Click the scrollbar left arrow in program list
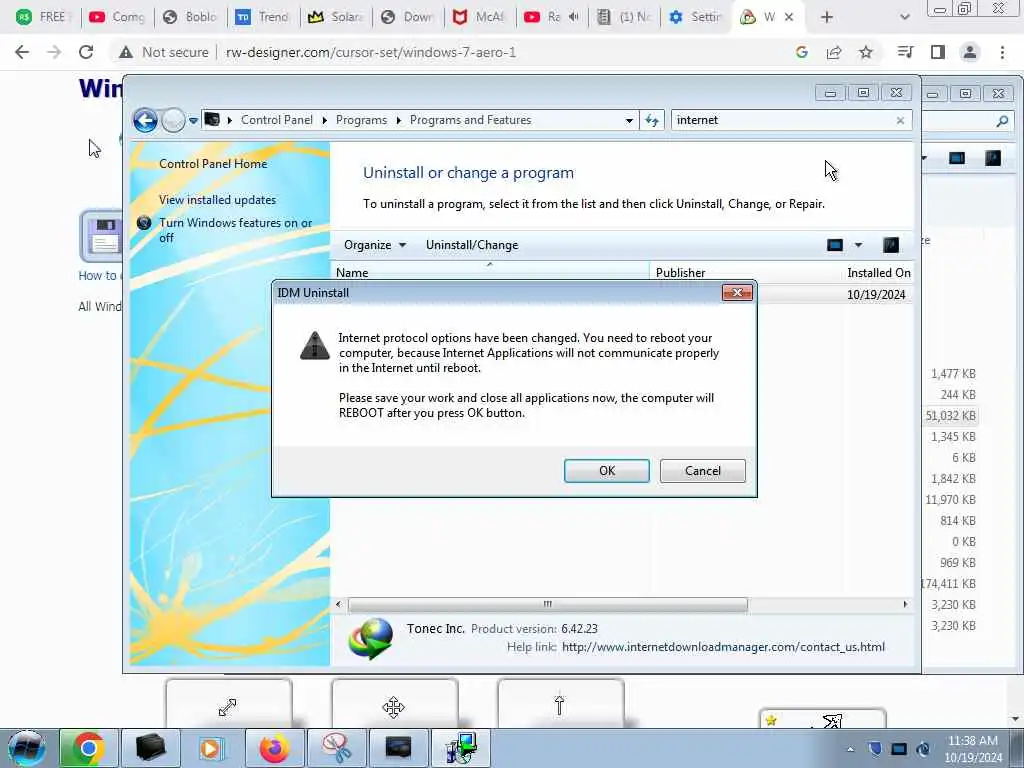Viewport: 1024px width, 768px height. [x=338, y=605]
